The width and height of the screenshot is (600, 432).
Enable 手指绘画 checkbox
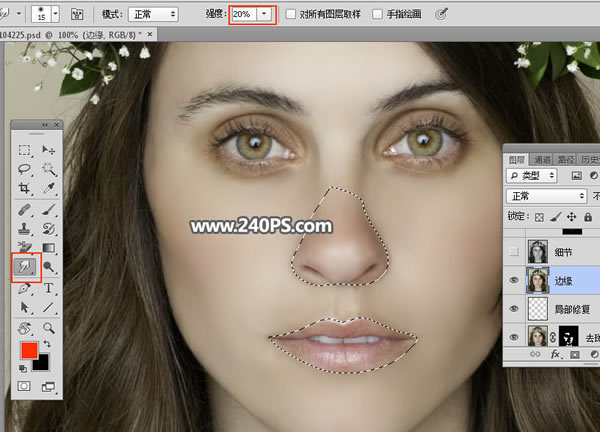377,15
